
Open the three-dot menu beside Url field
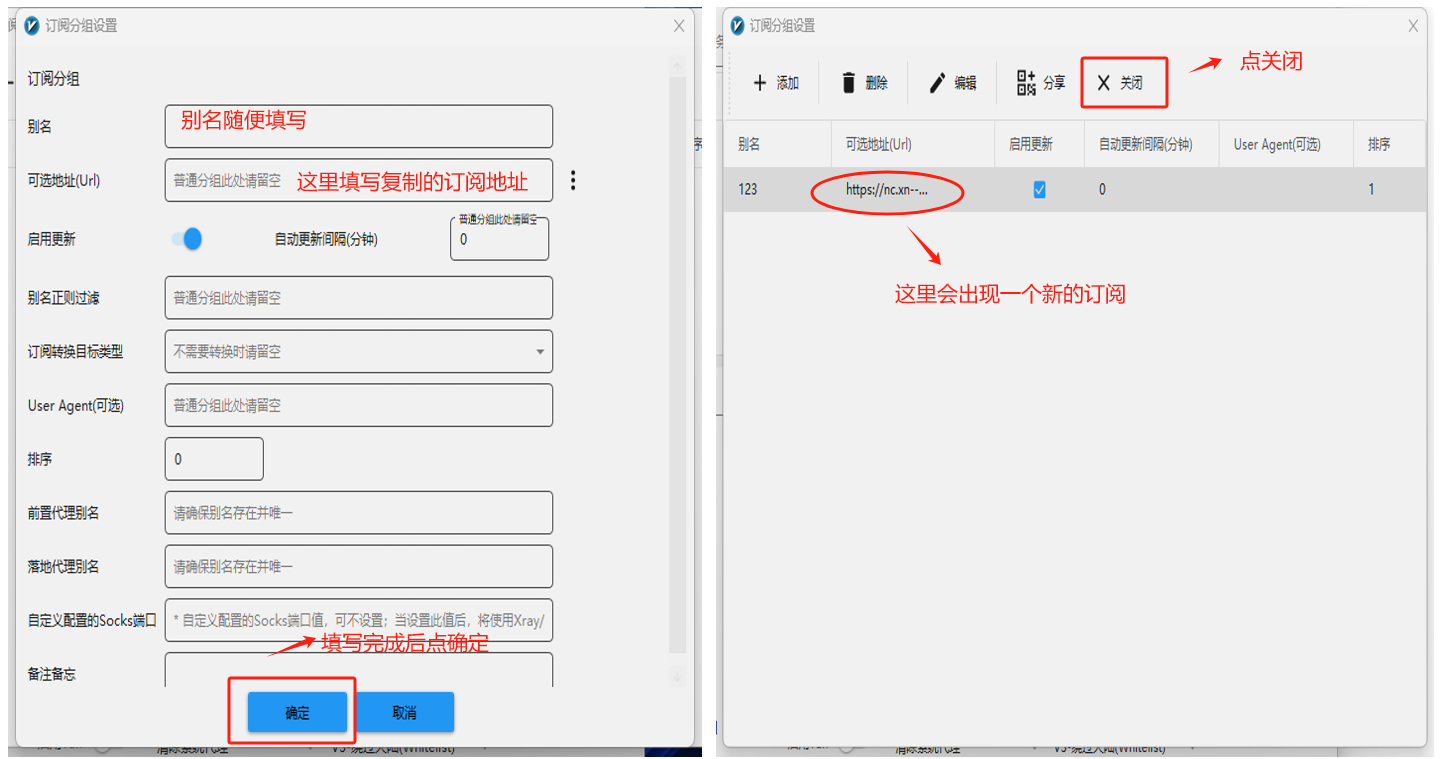pos(573,180)
